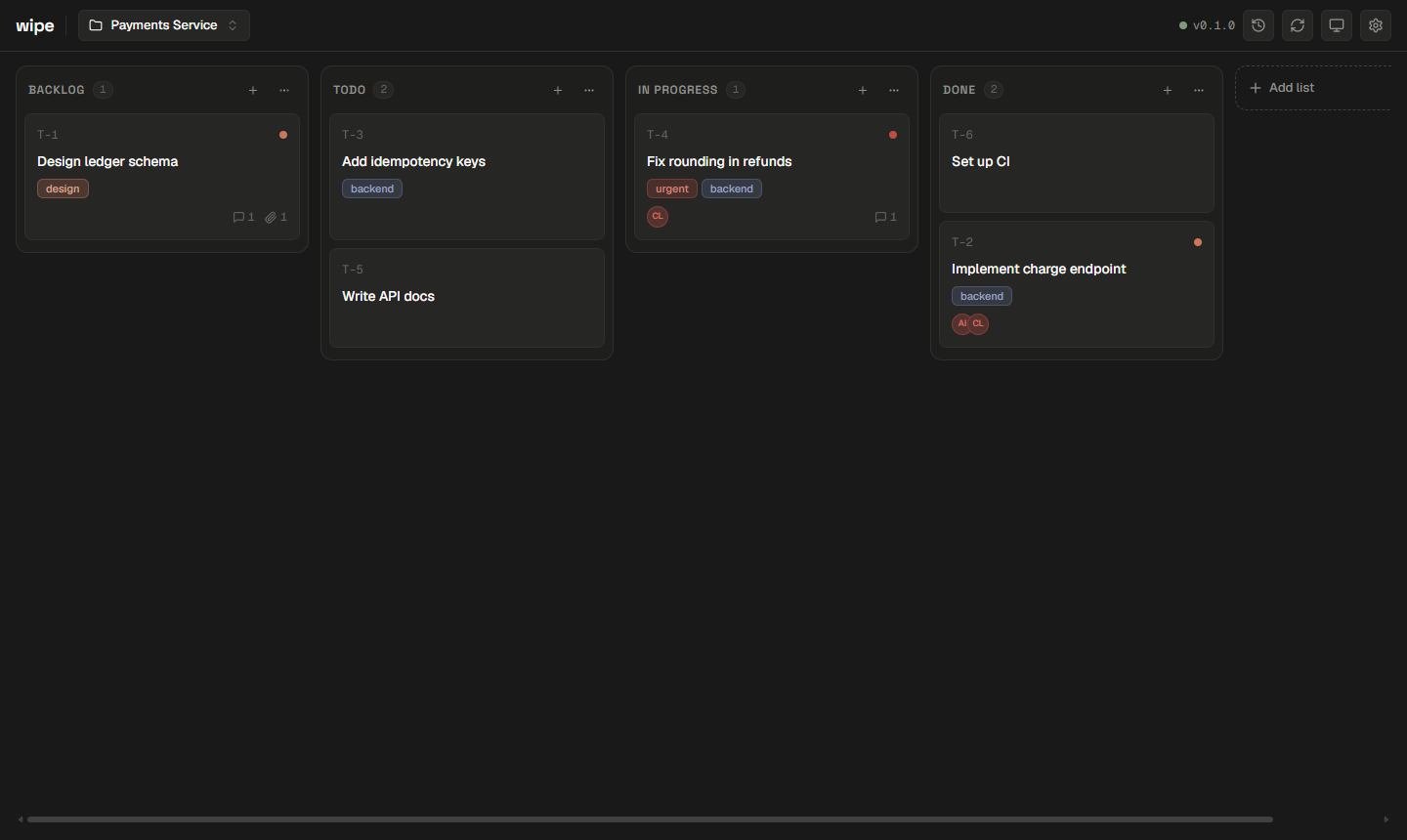Click IN PROGRESS list title
The width and height of the screenshot is (1407, 840).
(677, 90)
